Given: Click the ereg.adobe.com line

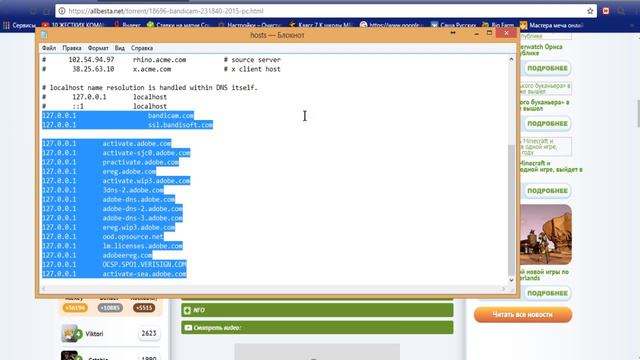Looking at the screenshot, I should pos(99,171).
